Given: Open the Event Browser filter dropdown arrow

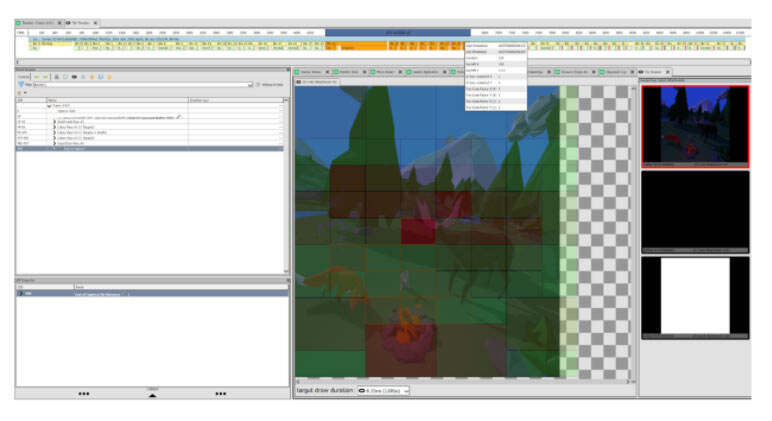Looking at the screenshot, I should pos(249,85).
